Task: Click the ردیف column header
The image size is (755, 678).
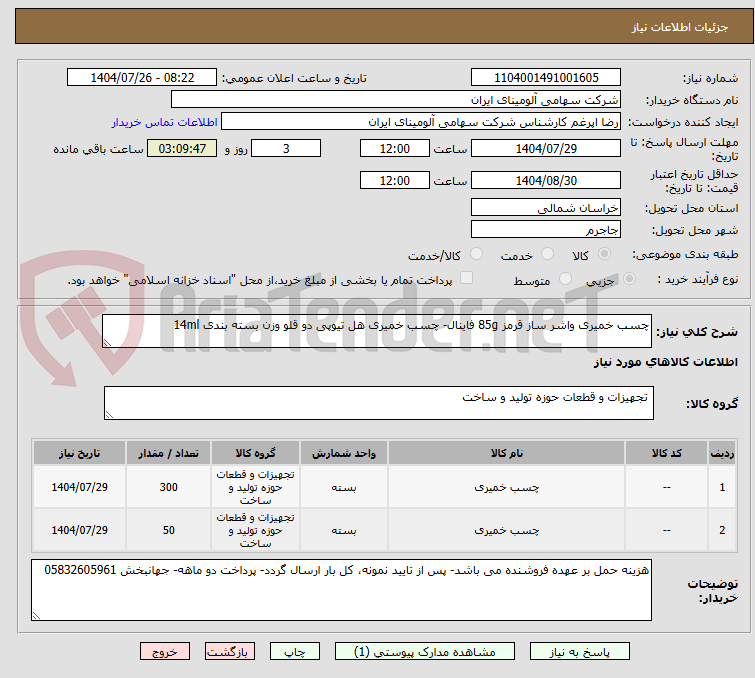Action: click(x=722, y=453)
